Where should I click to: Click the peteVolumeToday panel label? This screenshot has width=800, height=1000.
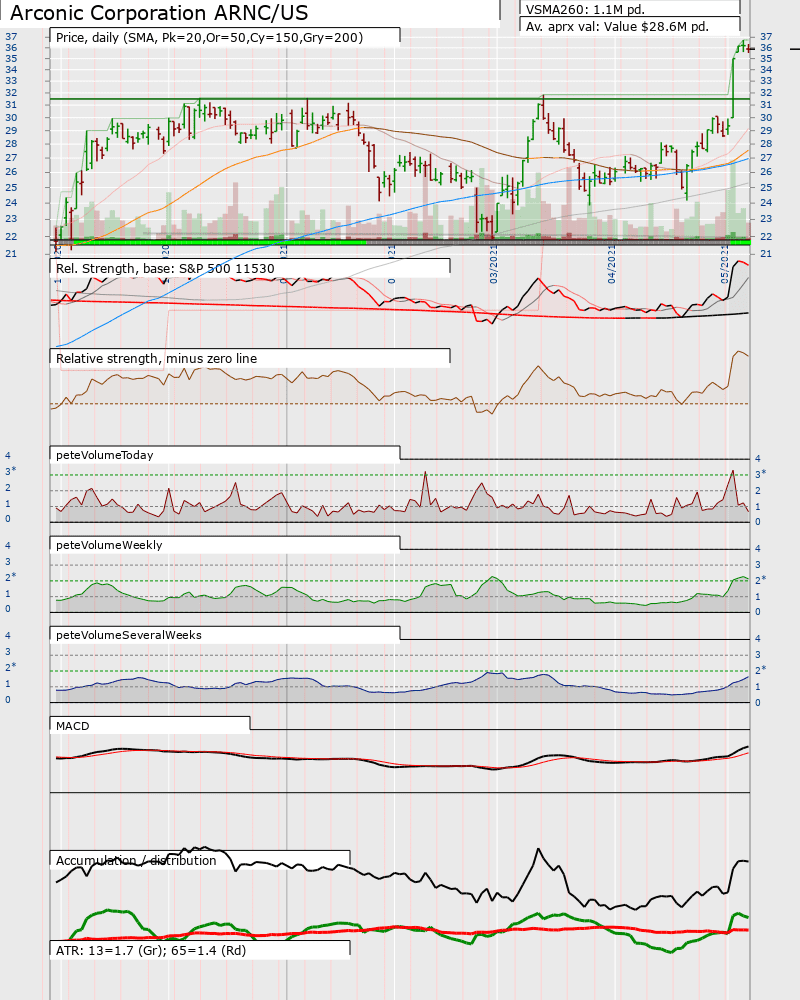[x=105, y=455]
